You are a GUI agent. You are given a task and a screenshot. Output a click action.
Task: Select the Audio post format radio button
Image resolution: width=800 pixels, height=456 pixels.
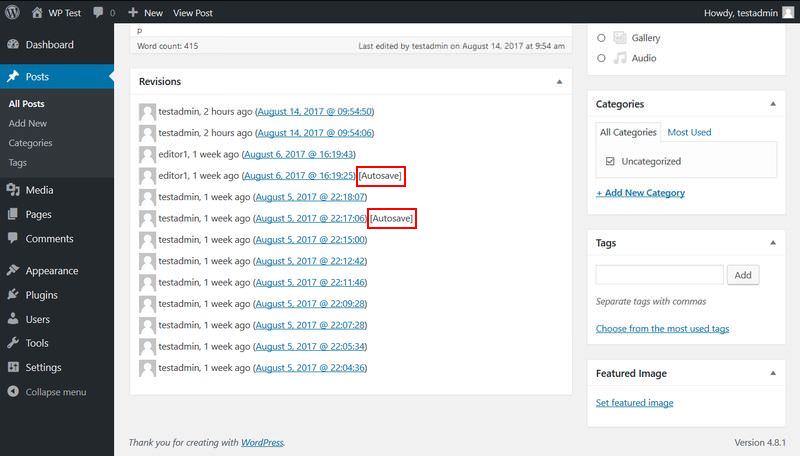click(x=602, y=58)
